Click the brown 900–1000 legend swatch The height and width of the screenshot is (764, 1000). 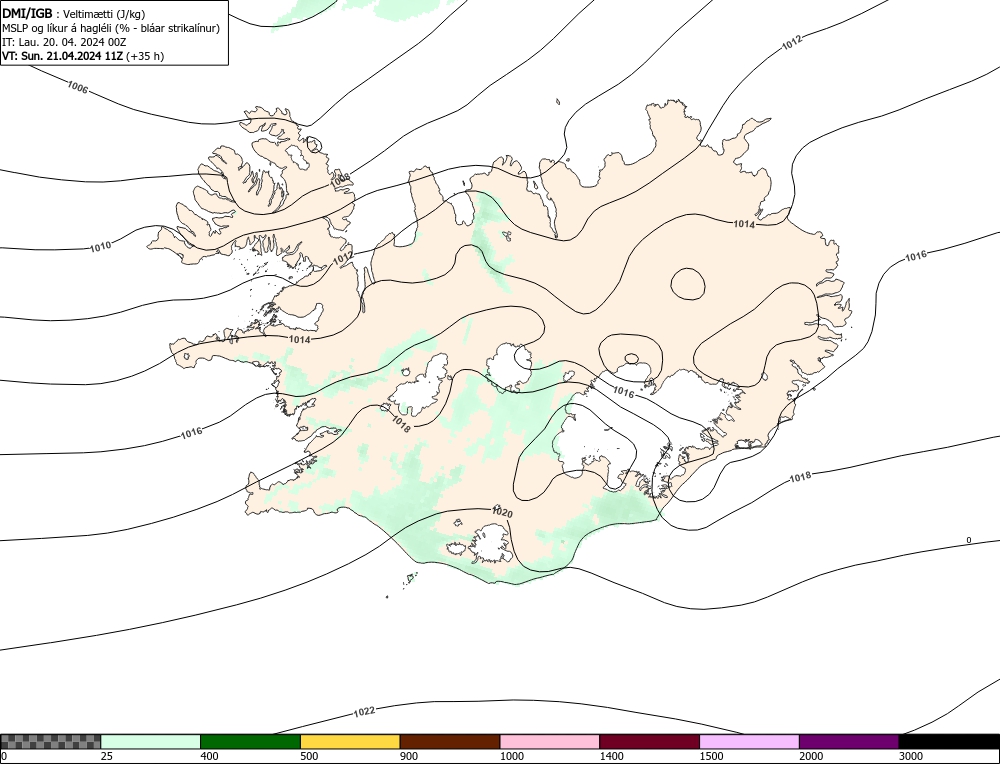[x=450, y=742]
